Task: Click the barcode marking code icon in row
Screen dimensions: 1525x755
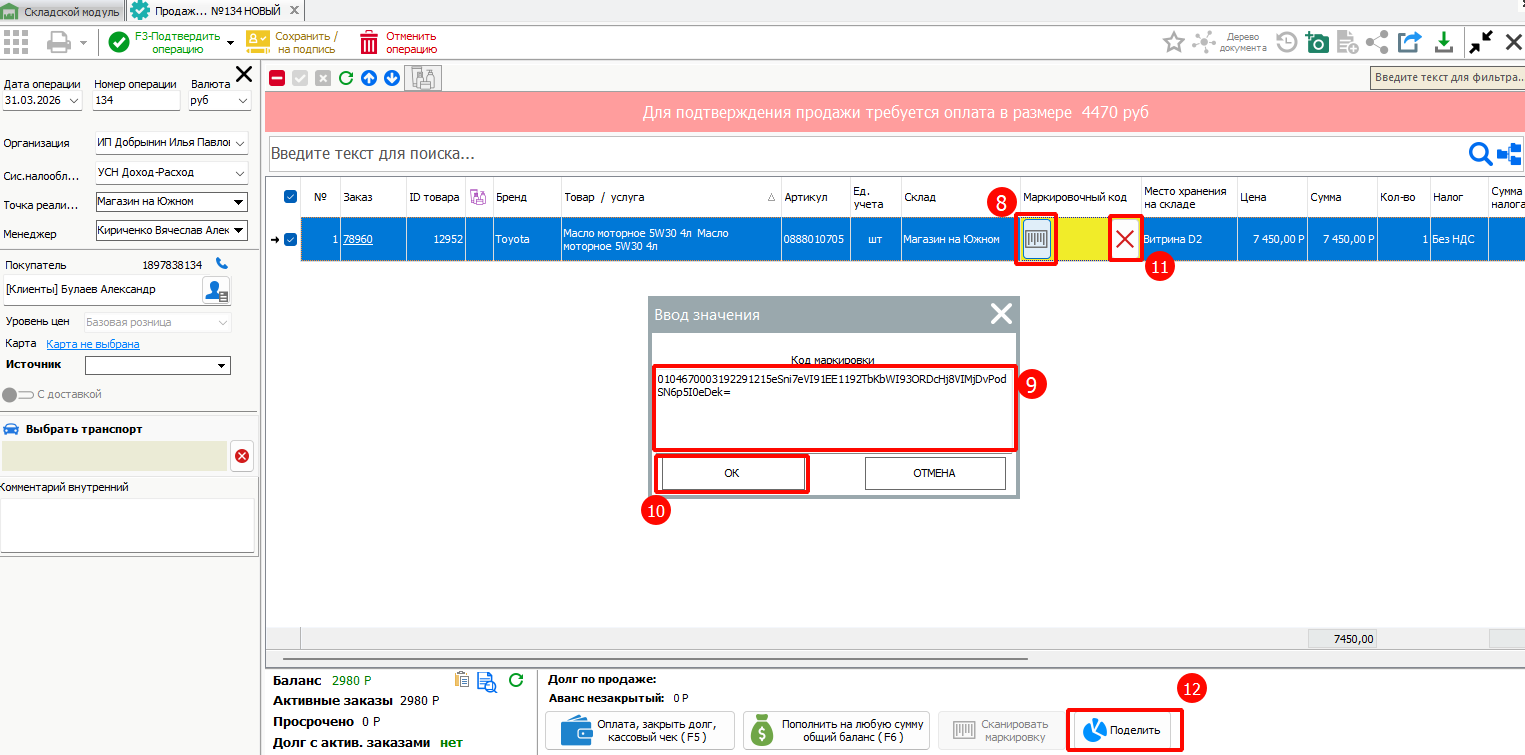Action: (x=1036, y=240)
